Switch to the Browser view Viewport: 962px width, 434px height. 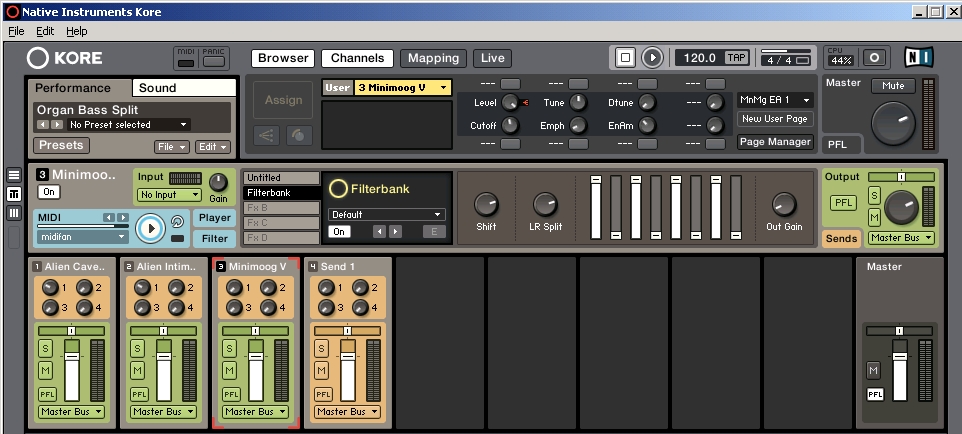click(283, 58)
